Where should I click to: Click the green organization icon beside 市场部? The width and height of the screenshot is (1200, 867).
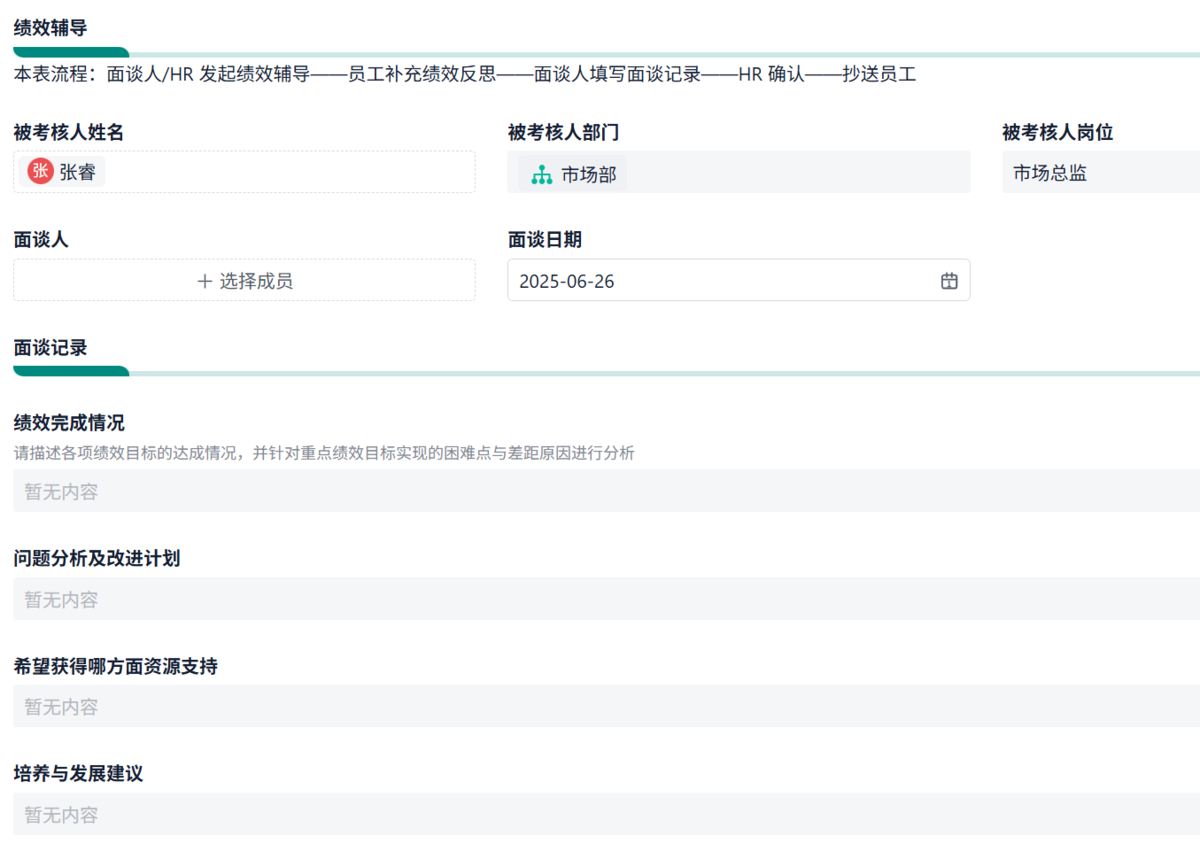[x=541, y=174]
